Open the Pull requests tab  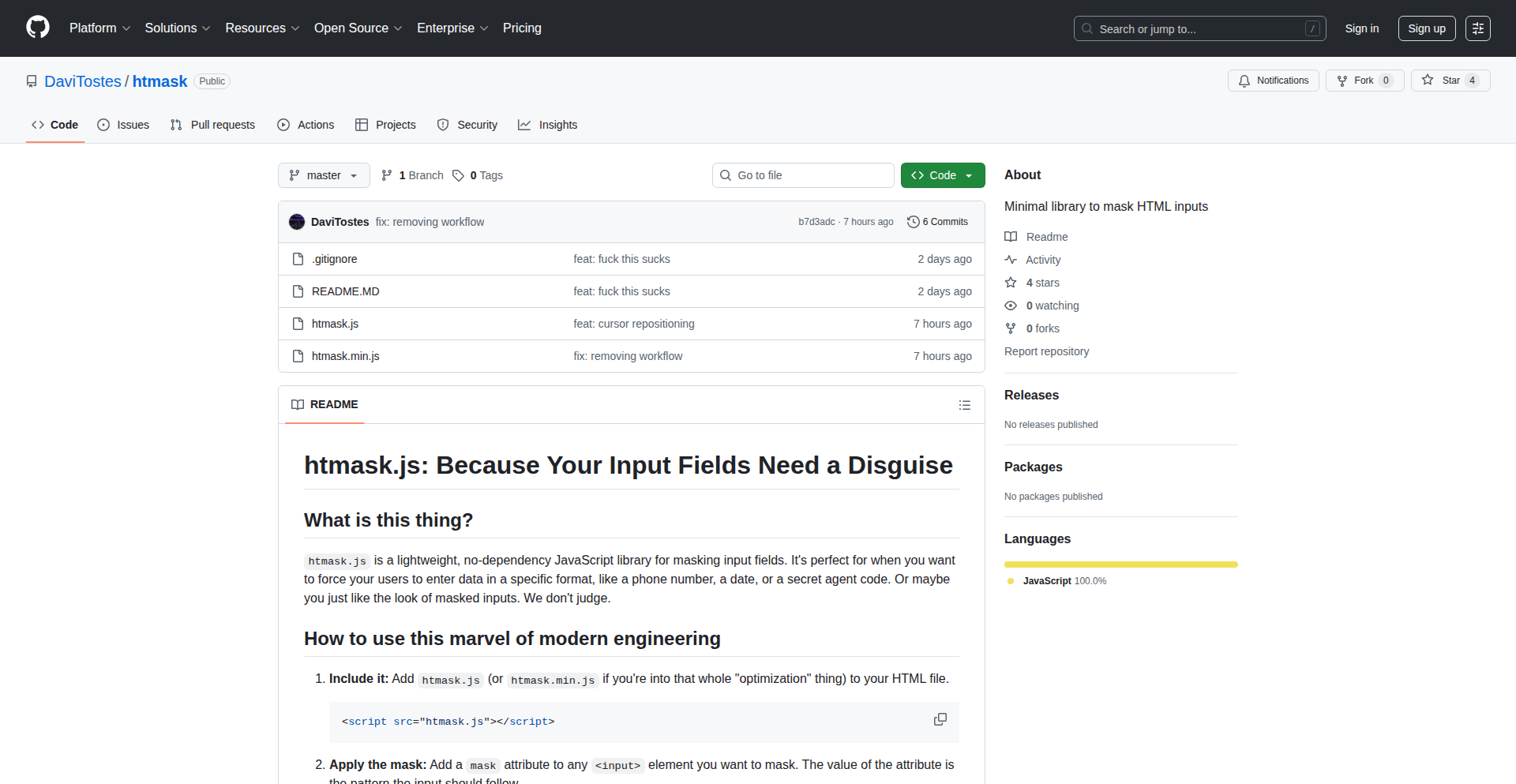tap(212, 125)
